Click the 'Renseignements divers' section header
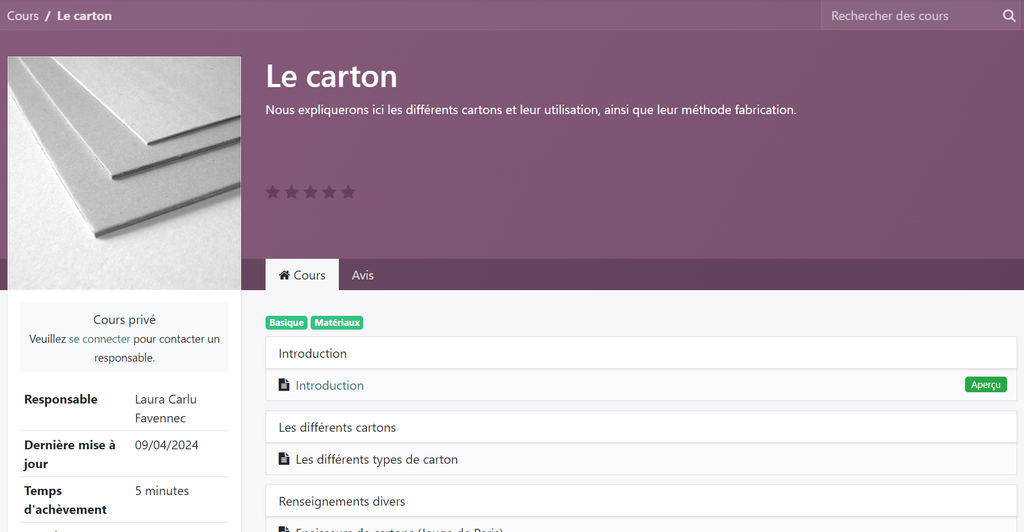 (641, 501)
